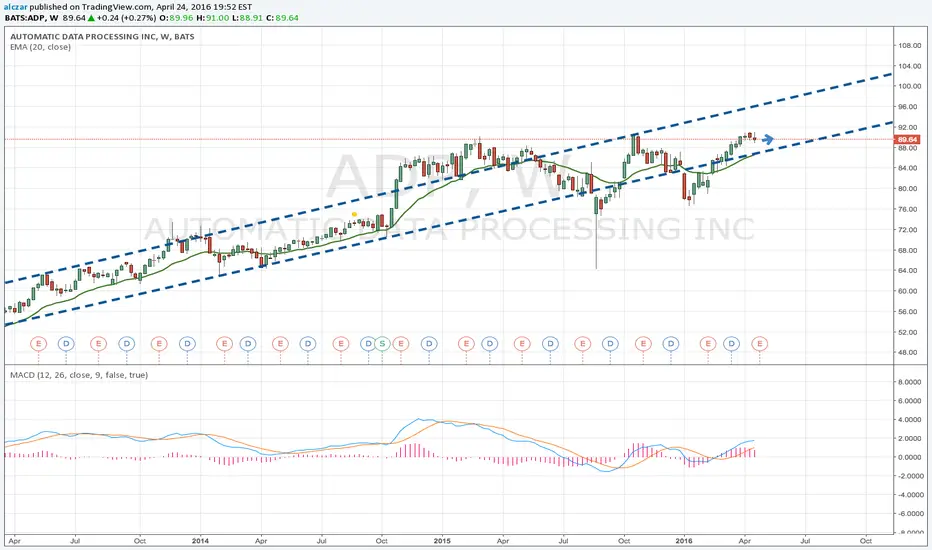Click the earnings E marker of February 2015
The height and width of the screenshot is (550, 932).
[467, 344]
